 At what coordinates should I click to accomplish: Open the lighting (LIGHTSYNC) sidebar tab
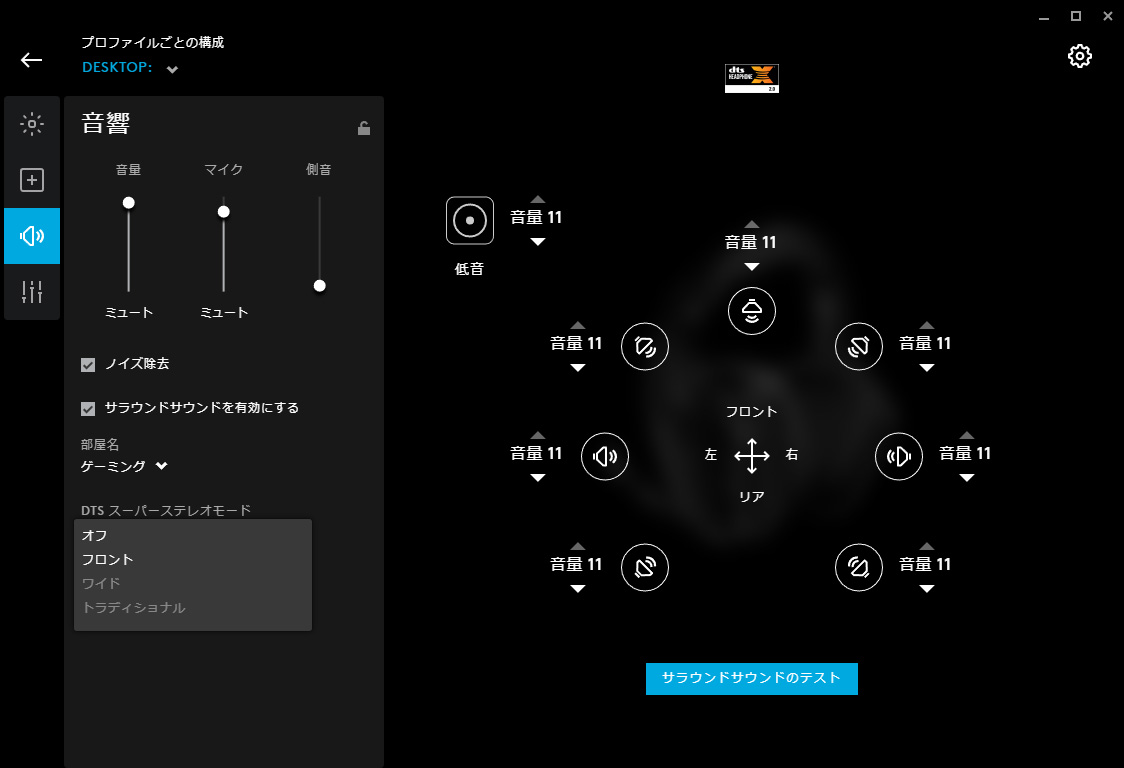click(32, 124)
